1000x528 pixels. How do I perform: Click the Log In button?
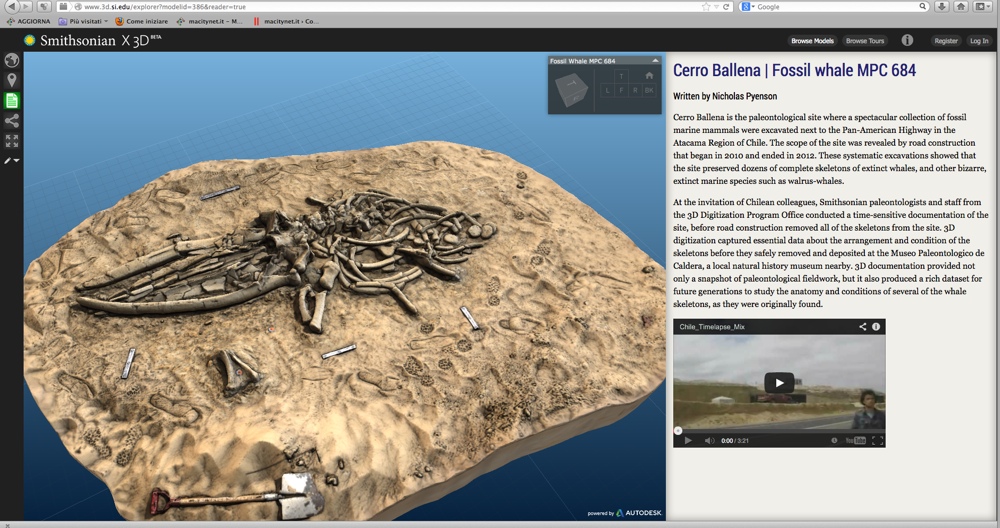coord(979,41)
